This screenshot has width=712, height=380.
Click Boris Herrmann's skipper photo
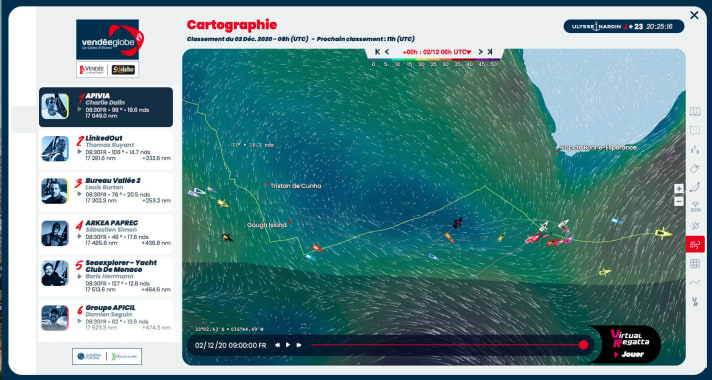point(55,273)
